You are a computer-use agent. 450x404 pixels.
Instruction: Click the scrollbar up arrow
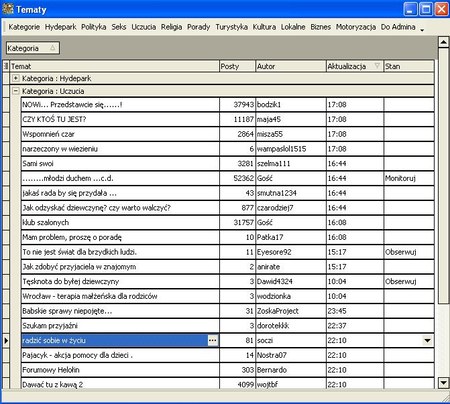point(443,42)
